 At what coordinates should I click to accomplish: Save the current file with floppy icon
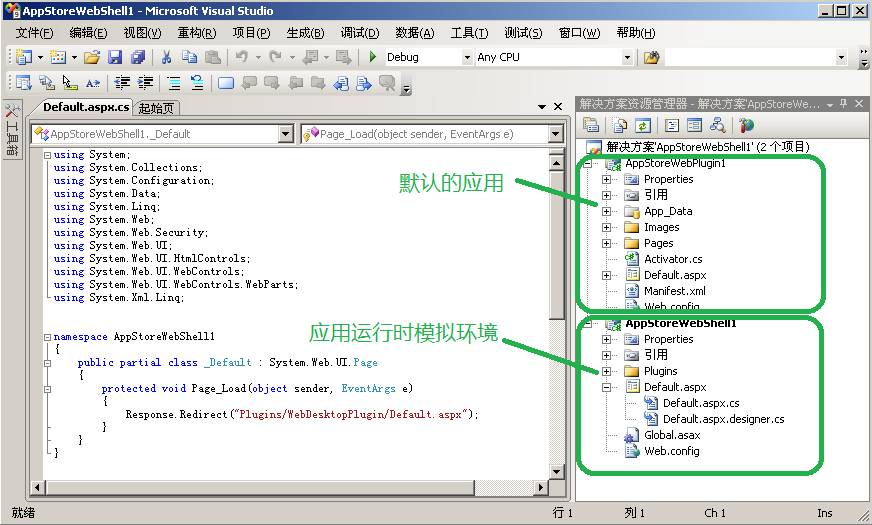tap(115, 57)
